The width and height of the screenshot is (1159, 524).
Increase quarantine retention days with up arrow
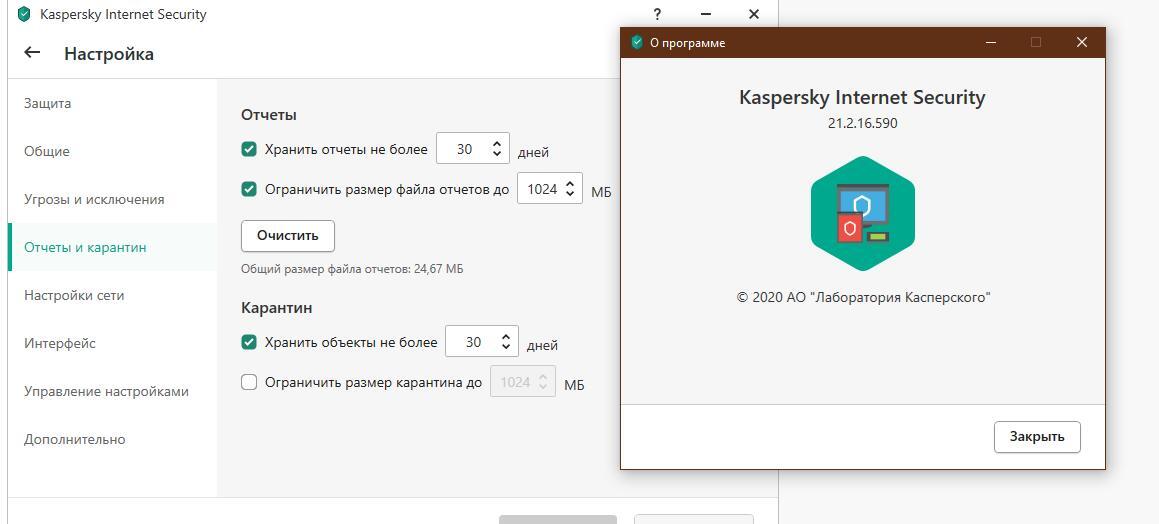(x=506, y=336)
